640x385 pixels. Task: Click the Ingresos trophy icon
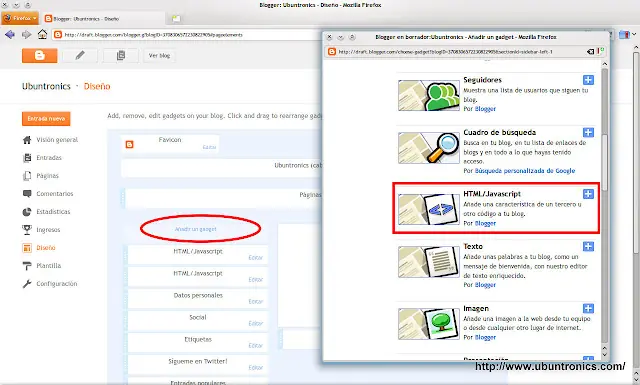click(27, 230)
